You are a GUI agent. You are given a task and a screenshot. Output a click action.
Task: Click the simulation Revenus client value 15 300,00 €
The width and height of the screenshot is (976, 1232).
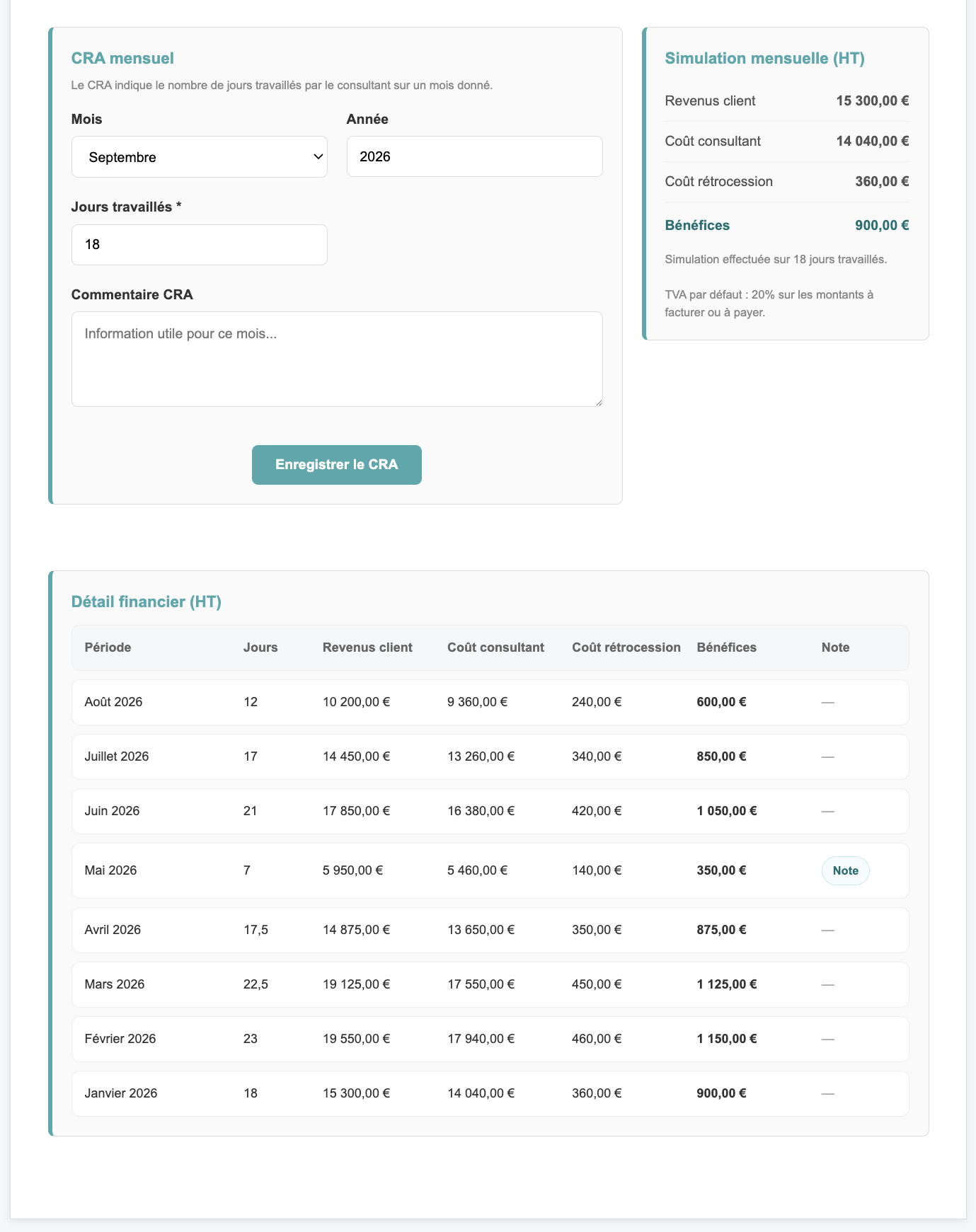tap(872, 101)
